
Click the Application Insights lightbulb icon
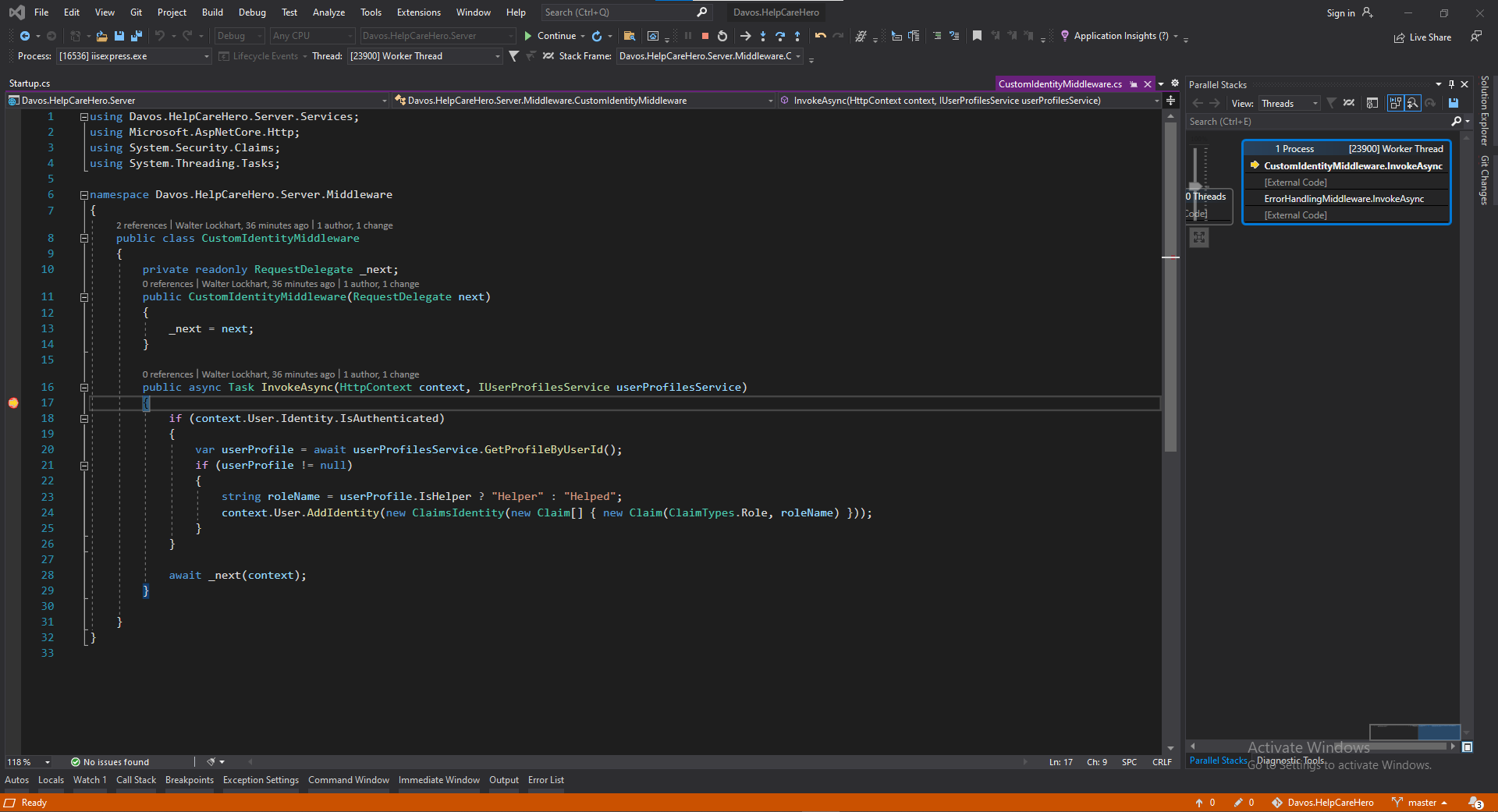pyautogui.click(x=1065, y=36)
